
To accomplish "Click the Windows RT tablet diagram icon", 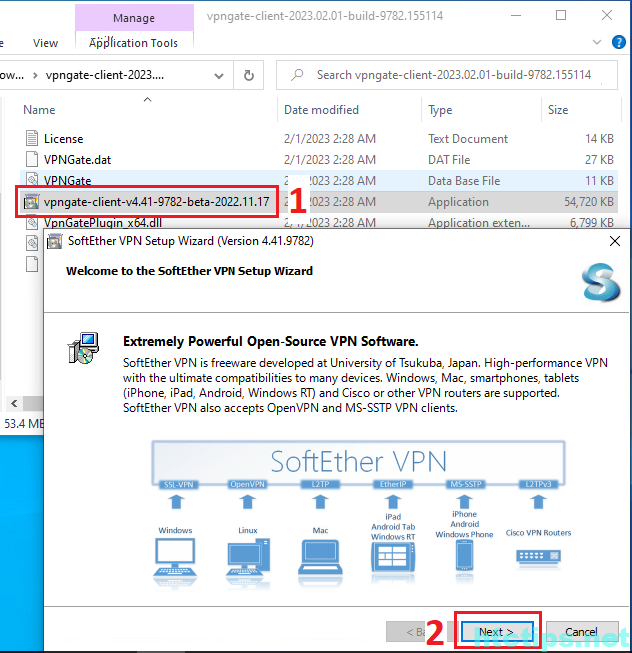I will (x=393, y=558).
